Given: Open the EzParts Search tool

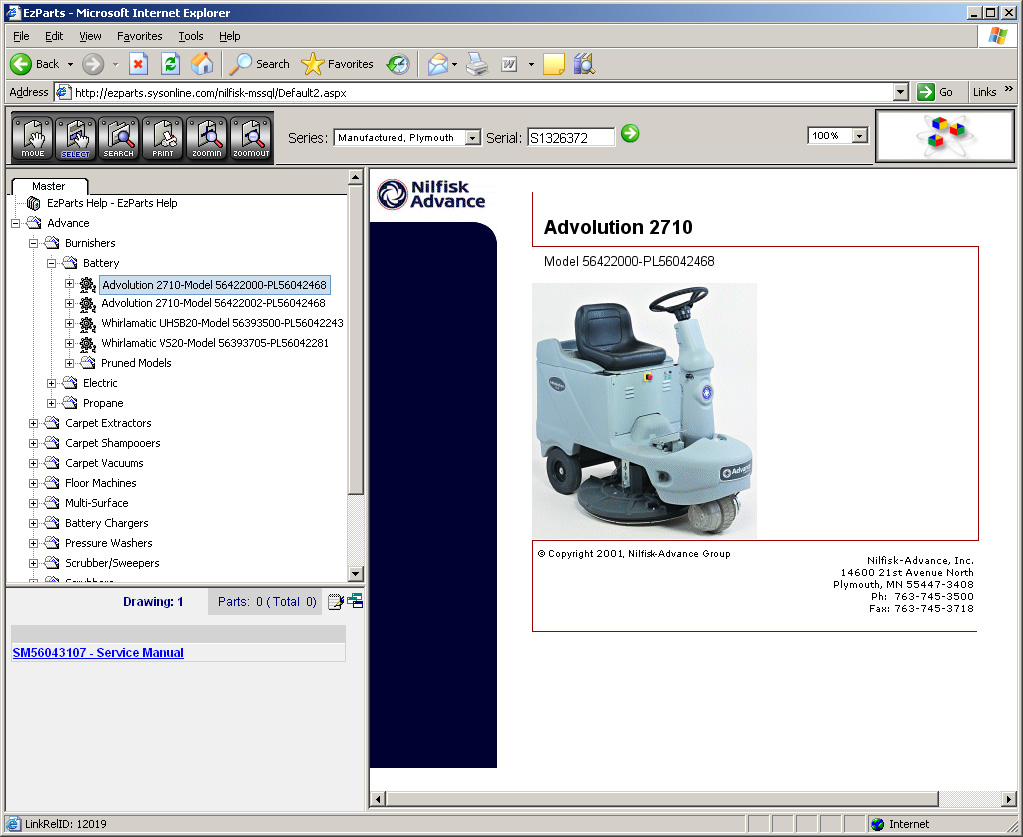Looking at the screenshot, I should [x=119, y=138].
